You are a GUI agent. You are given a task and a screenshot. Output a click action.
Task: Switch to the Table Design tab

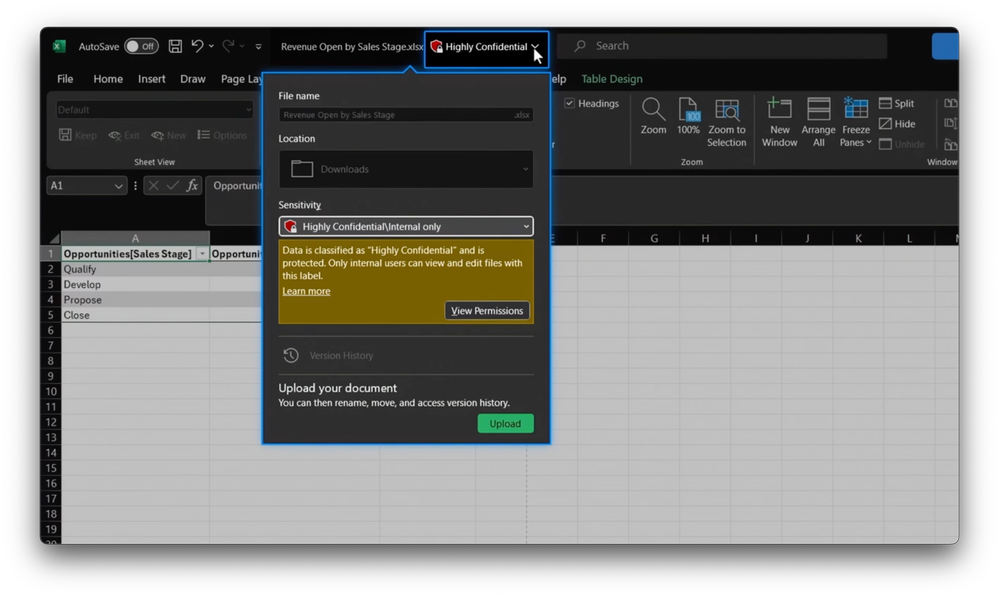pyautogui.click(x=612, y=79)
